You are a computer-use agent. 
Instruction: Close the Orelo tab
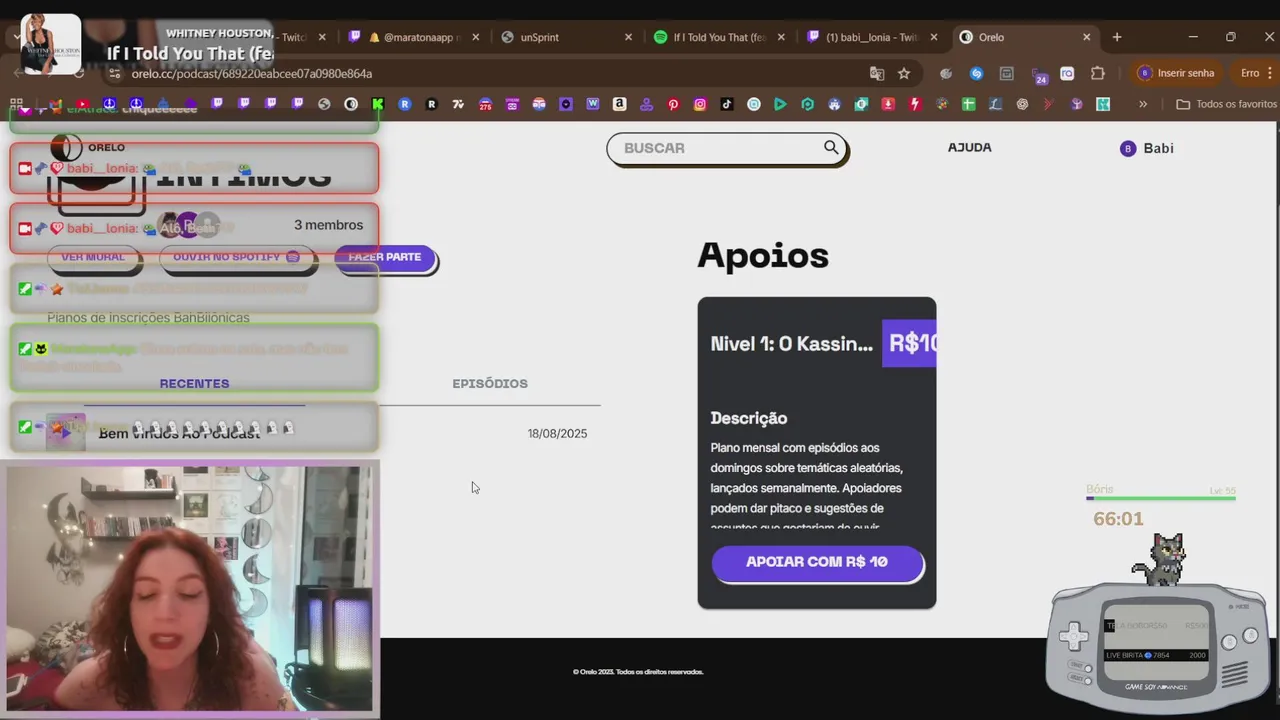tap(1087, 37)
